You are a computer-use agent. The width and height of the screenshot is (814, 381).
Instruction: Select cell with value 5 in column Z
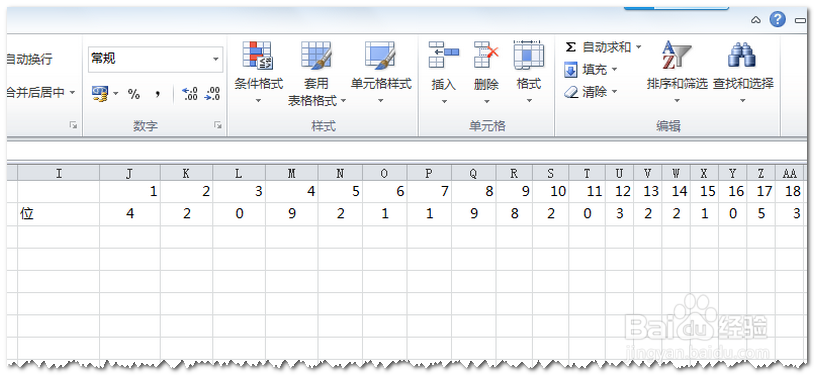[x=761, y=214]
